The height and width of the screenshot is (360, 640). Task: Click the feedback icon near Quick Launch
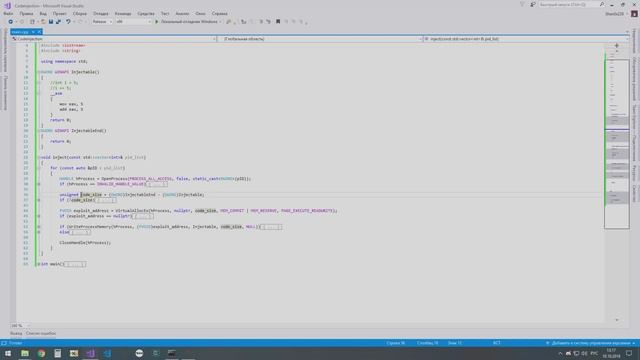pos(533,4)
